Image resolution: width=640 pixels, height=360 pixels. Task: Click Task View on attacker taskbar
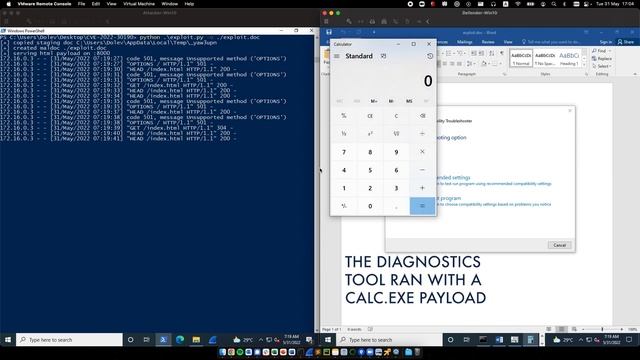click(x=147, y=340)
